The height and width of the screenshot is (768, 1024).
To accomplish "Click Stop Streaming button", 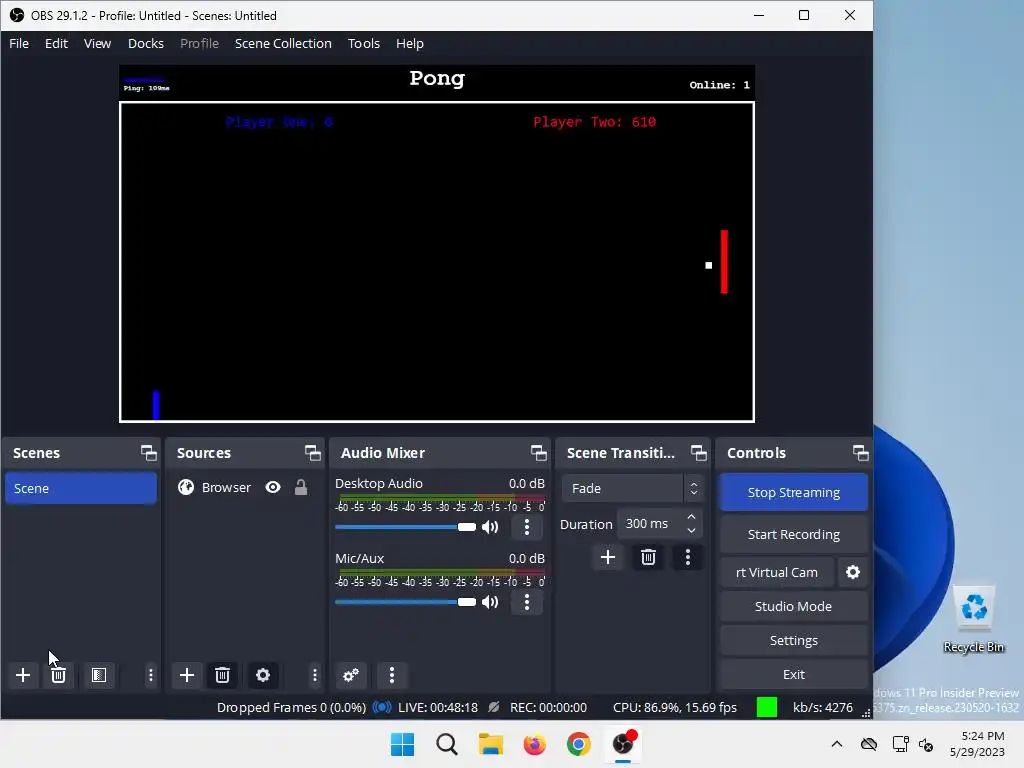I will tap(794, 492).
